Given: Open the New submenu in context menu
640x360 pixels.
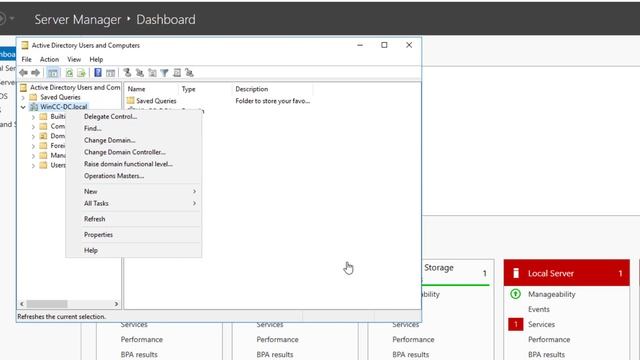Looking at the screenshot, I should point(133,191).
